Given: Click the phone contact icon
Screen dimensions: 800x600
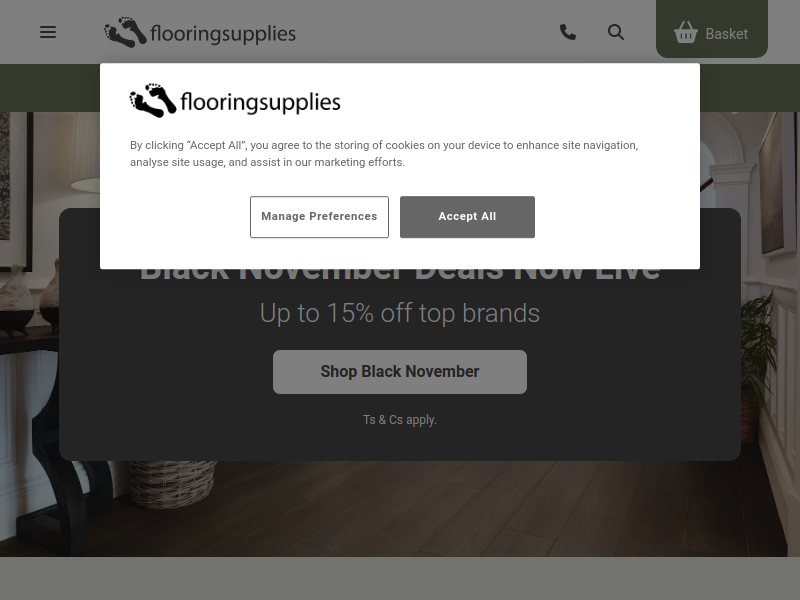Looking at the screenshot, I should click(x=568, y=32).
